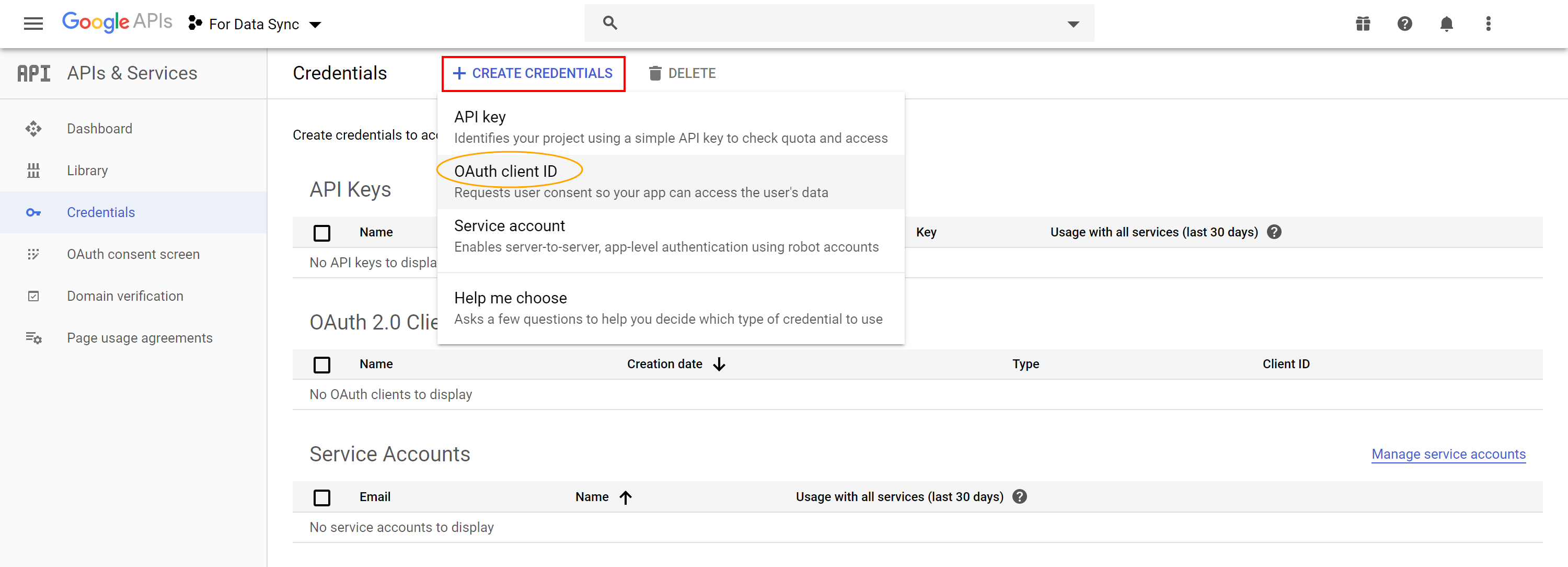Viewport: 1568px width, 567px height.
Task: Expand the For Data Sync project selector
Action: tap(256, 25)
